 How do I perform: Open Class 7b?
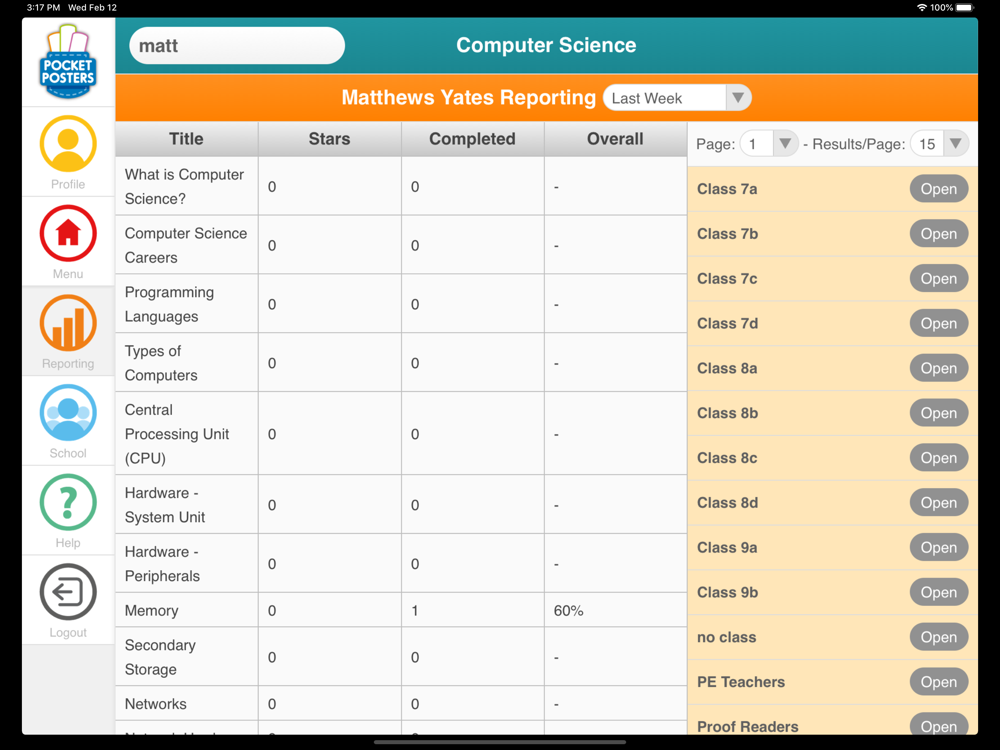[939, 234]
